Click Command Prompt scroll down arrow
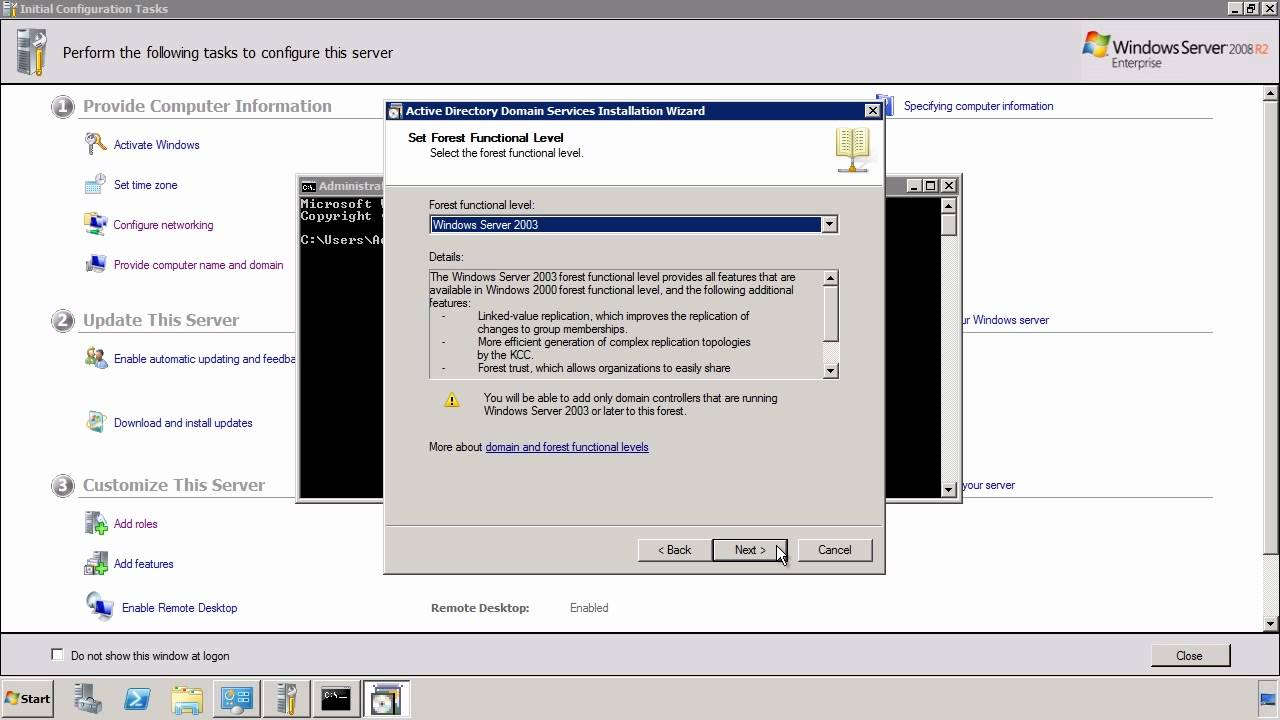Image resolution: width=1280 pixels, height=720 pixels. (949, 490)
